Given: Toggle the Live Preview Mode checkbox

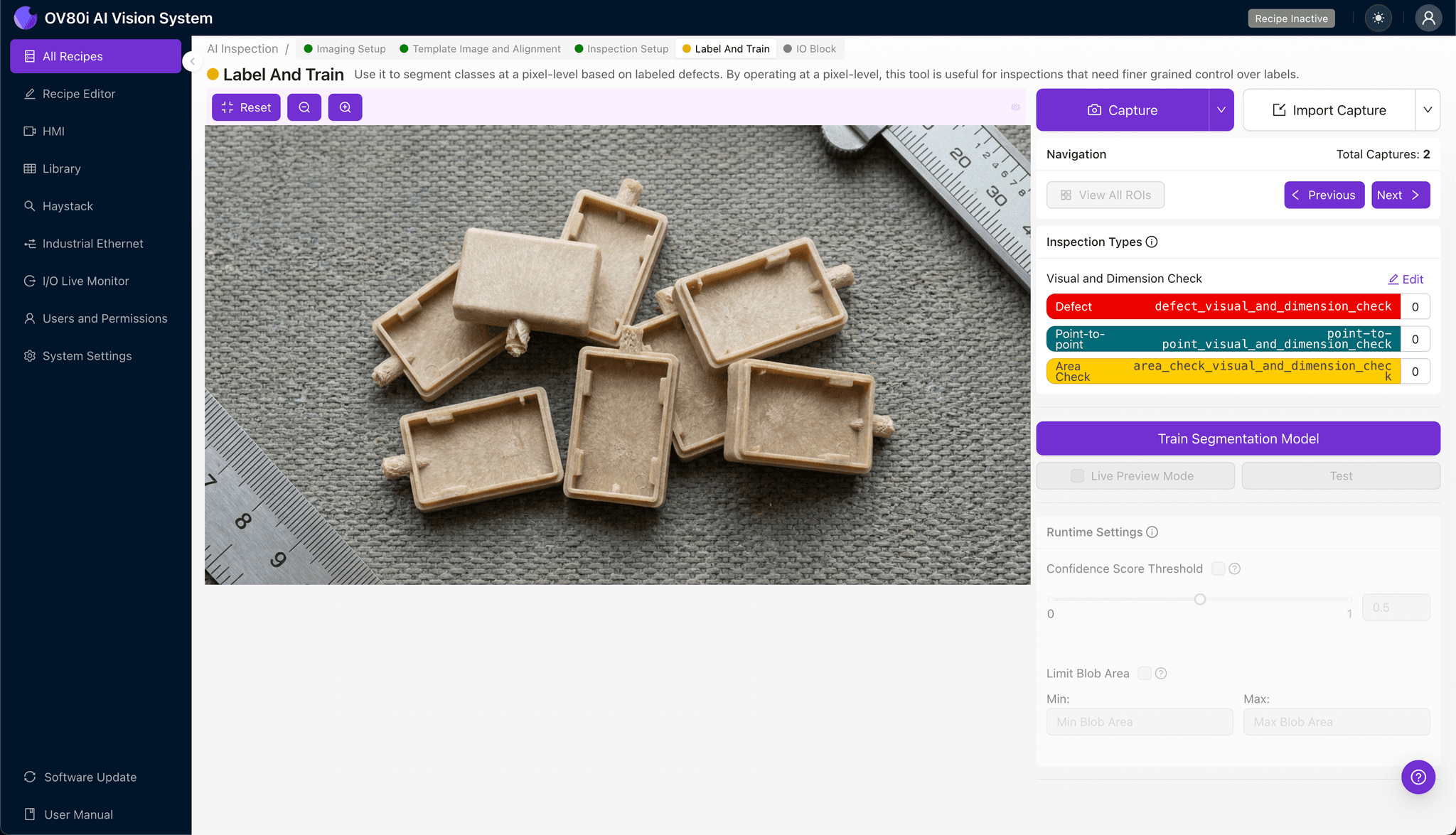Looking at the screenshot, I should [x=1077, y=476].
